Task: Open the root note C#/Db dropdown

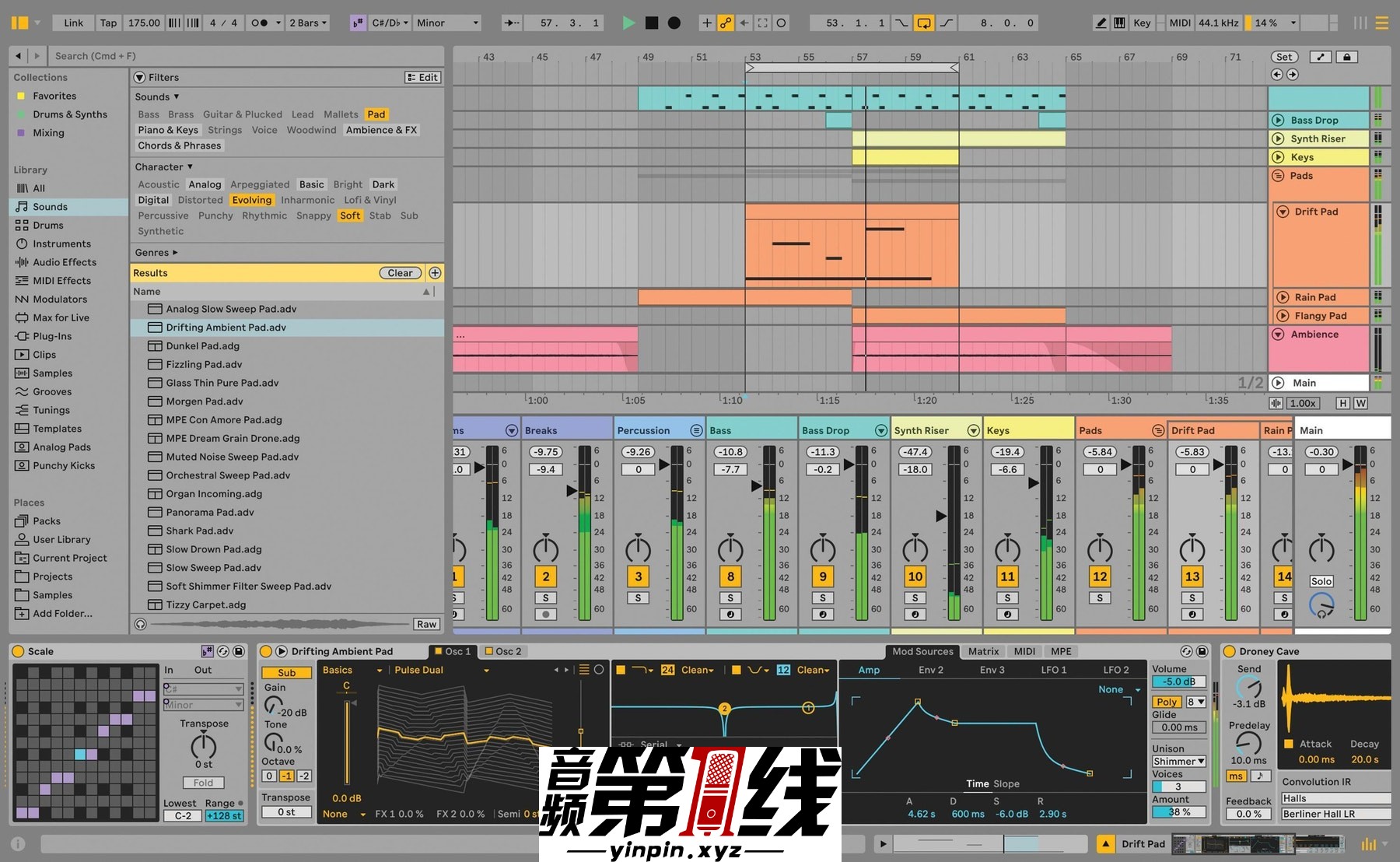Action: 390,23
